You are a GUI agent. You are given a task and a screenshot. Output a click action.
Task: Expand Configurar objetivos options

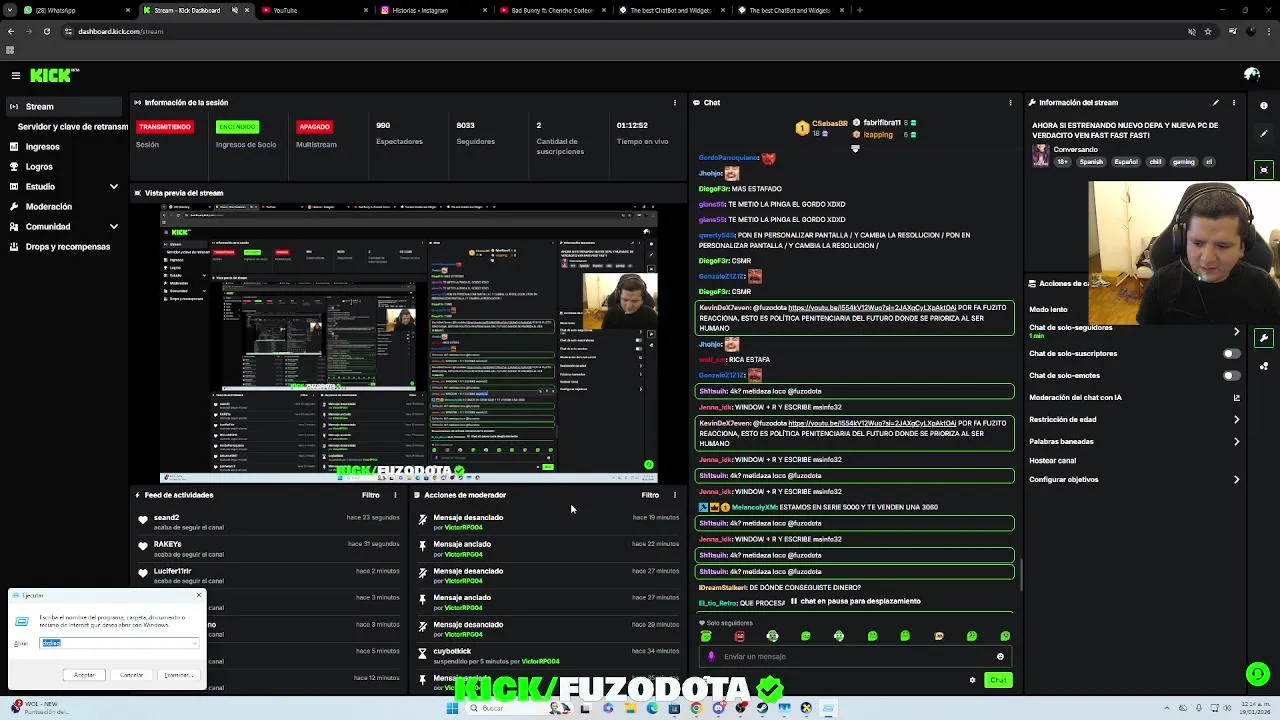tap(1236, 479)
